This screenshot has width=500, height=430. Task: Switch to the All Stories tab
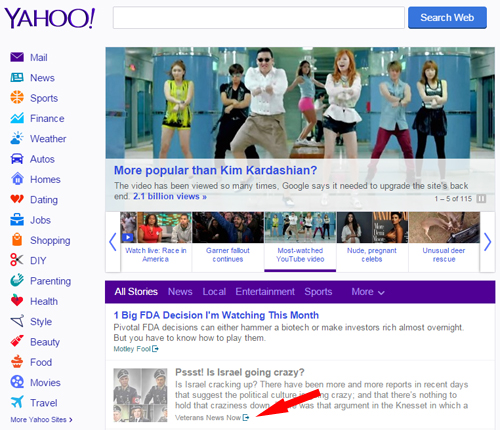136,292
